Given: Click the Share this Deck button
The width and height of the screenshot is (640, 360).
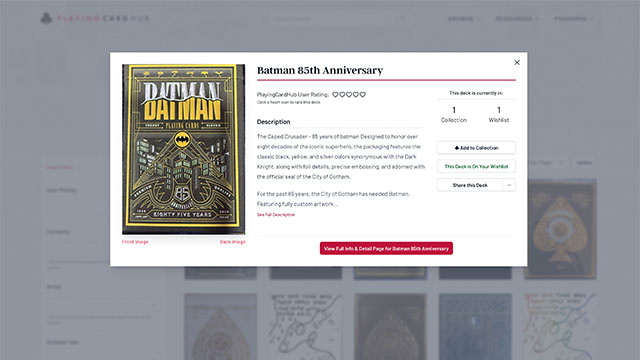Looking at the screenshot, I should coord(470,185).
